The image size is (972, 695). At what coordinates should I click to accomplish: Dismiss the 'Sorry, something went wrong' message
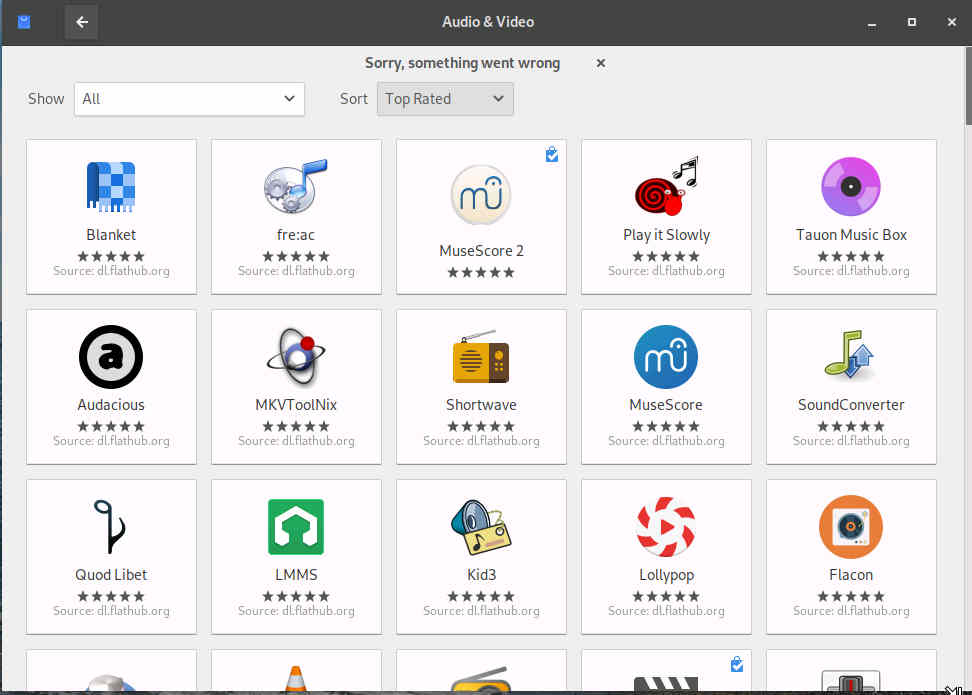coord(600,63)
